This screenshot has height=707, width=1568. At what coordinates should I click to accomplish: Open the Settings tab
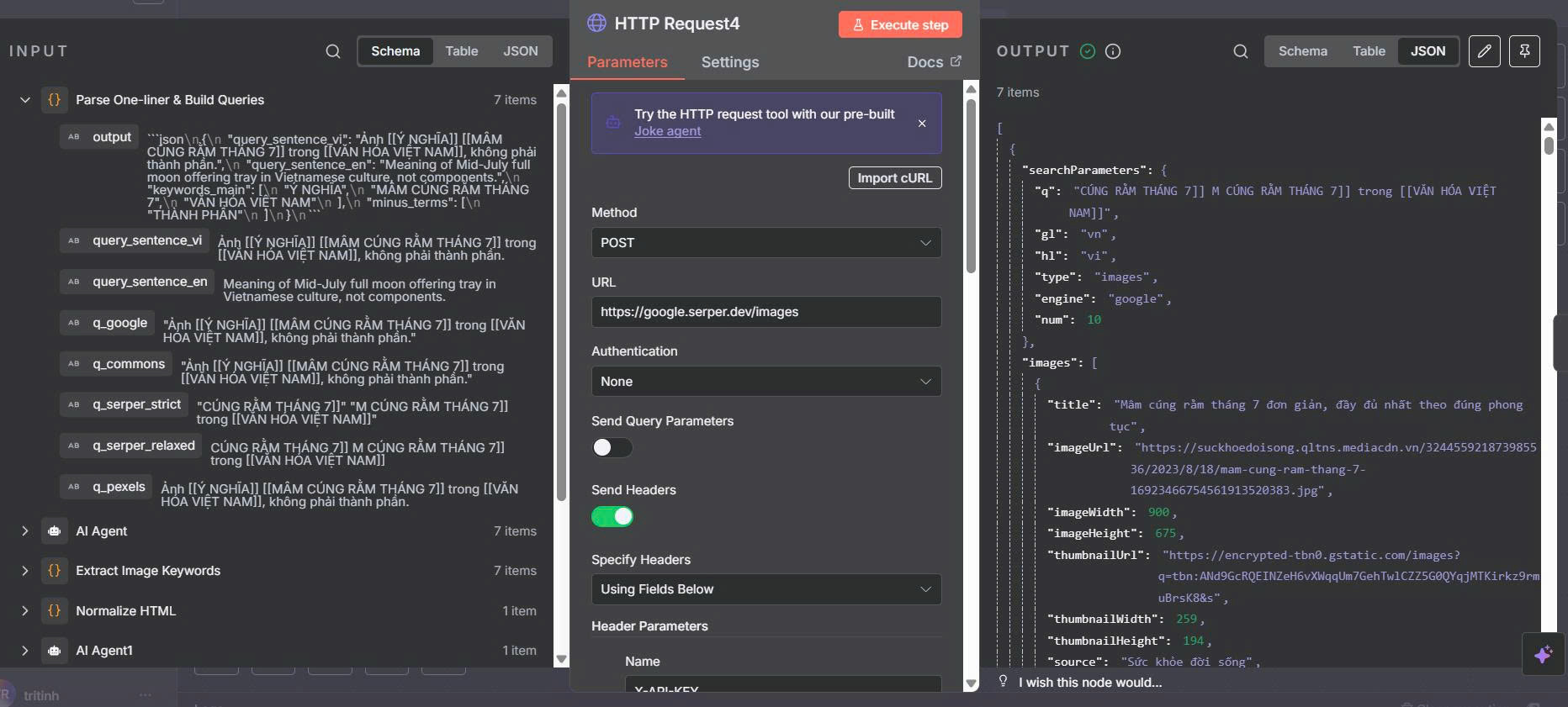click(x=730, y=62)
